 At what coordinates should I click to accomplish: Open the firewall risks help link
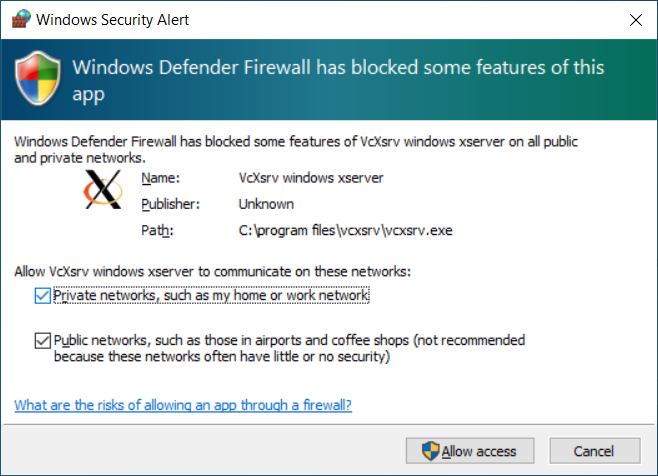click(183, 405)
